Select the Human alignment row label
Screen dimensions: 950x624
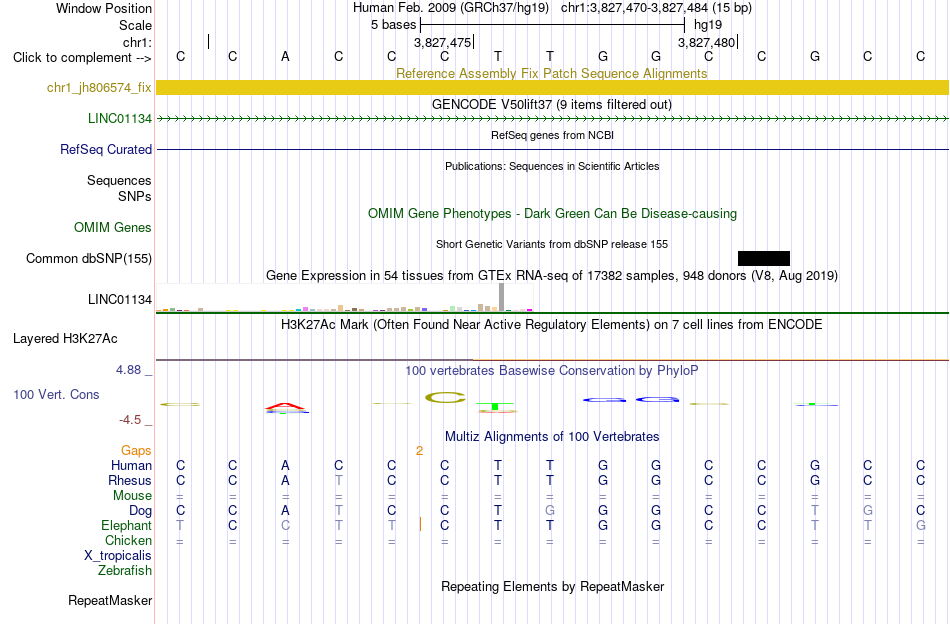[131, 465]
